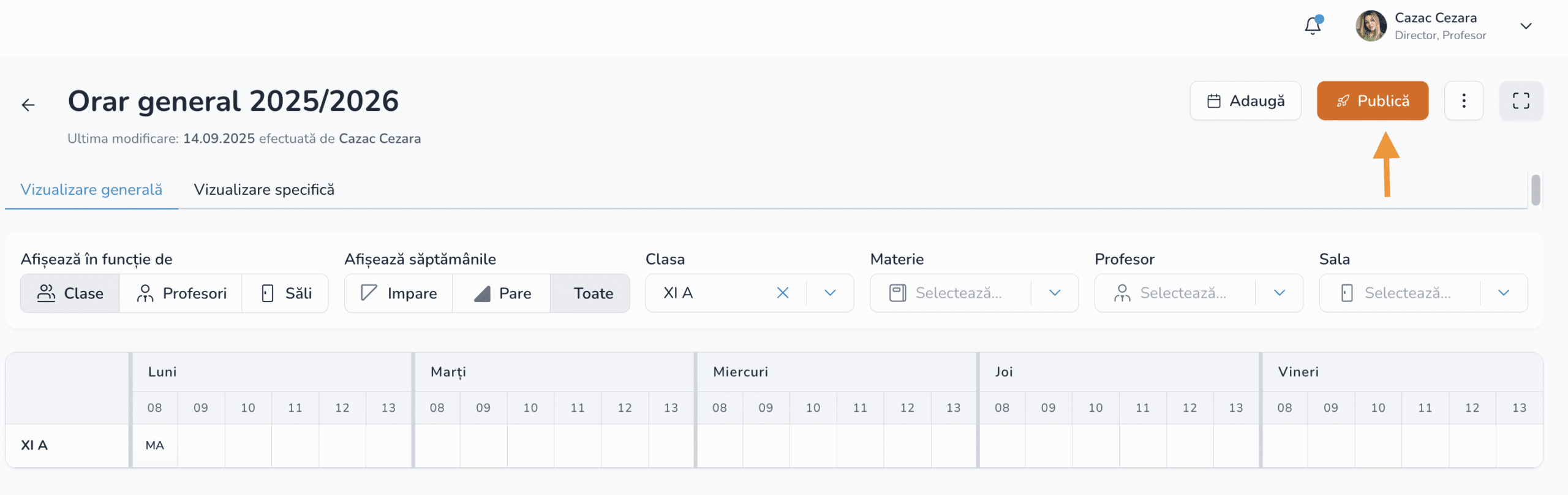Open the three-dot more options menu

click(1463, 100)
